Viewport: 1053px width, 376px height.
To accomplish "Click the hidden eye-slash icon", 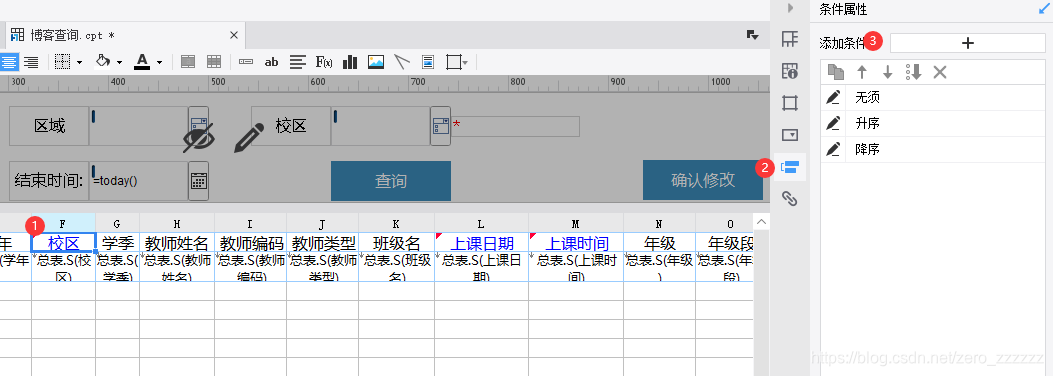I will tap(199, 137).
